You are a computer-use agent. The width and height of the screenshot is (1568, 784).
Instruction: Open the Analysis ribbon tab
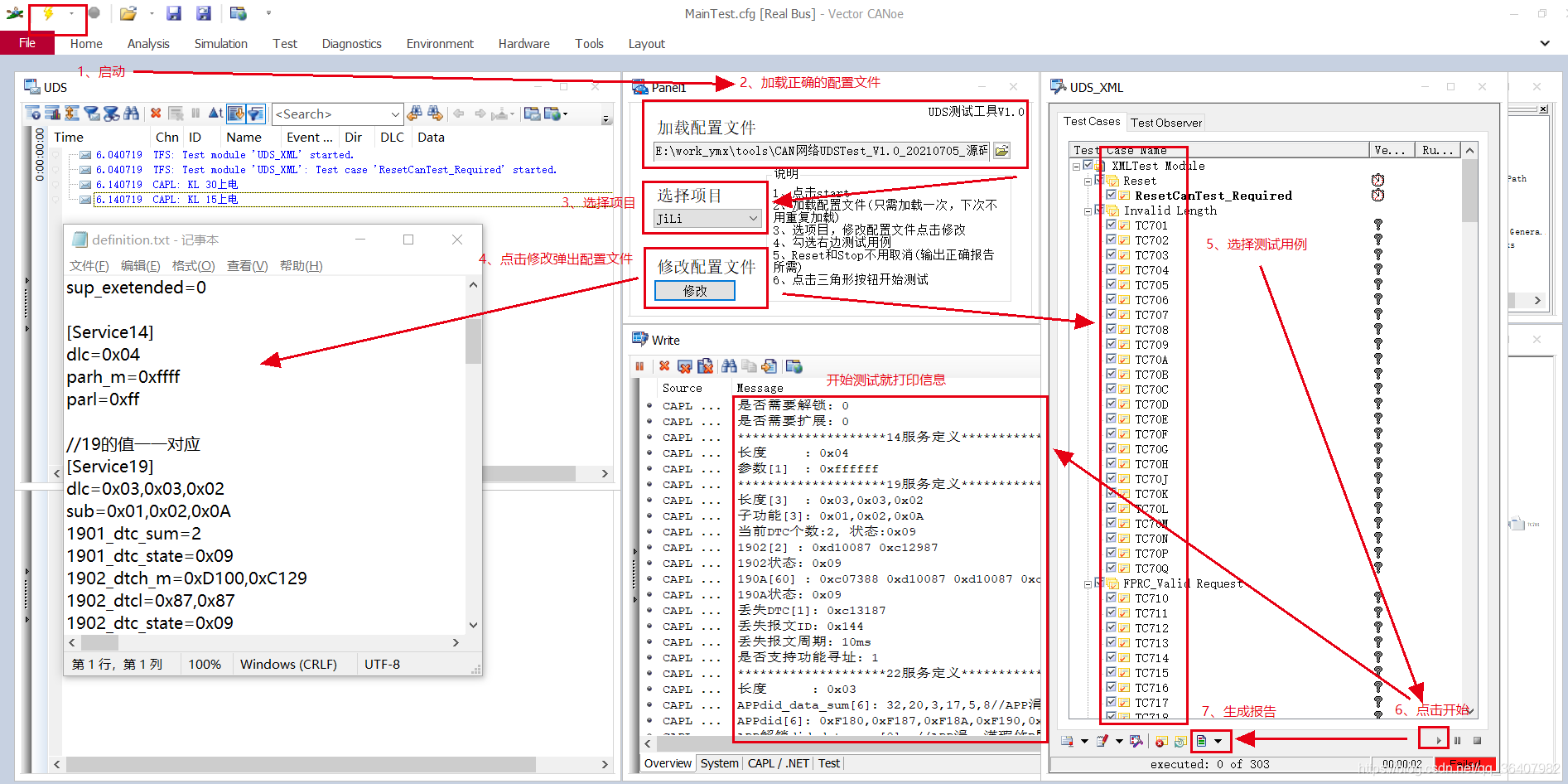click(x=148, y=44)
